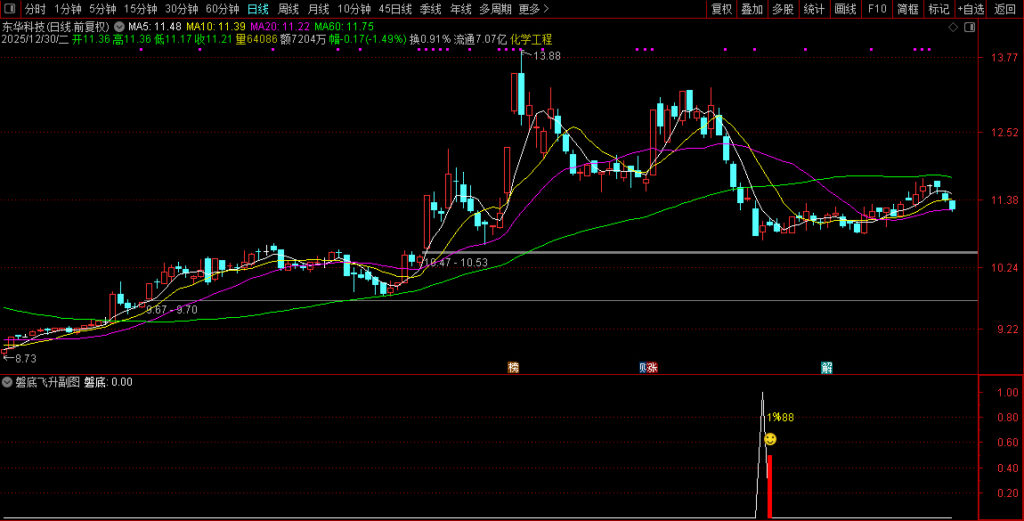Screen dimensions: 1024x521
Task: Expand the main chart indicator dropdown arrow
Action: click(x=121, y=26)
